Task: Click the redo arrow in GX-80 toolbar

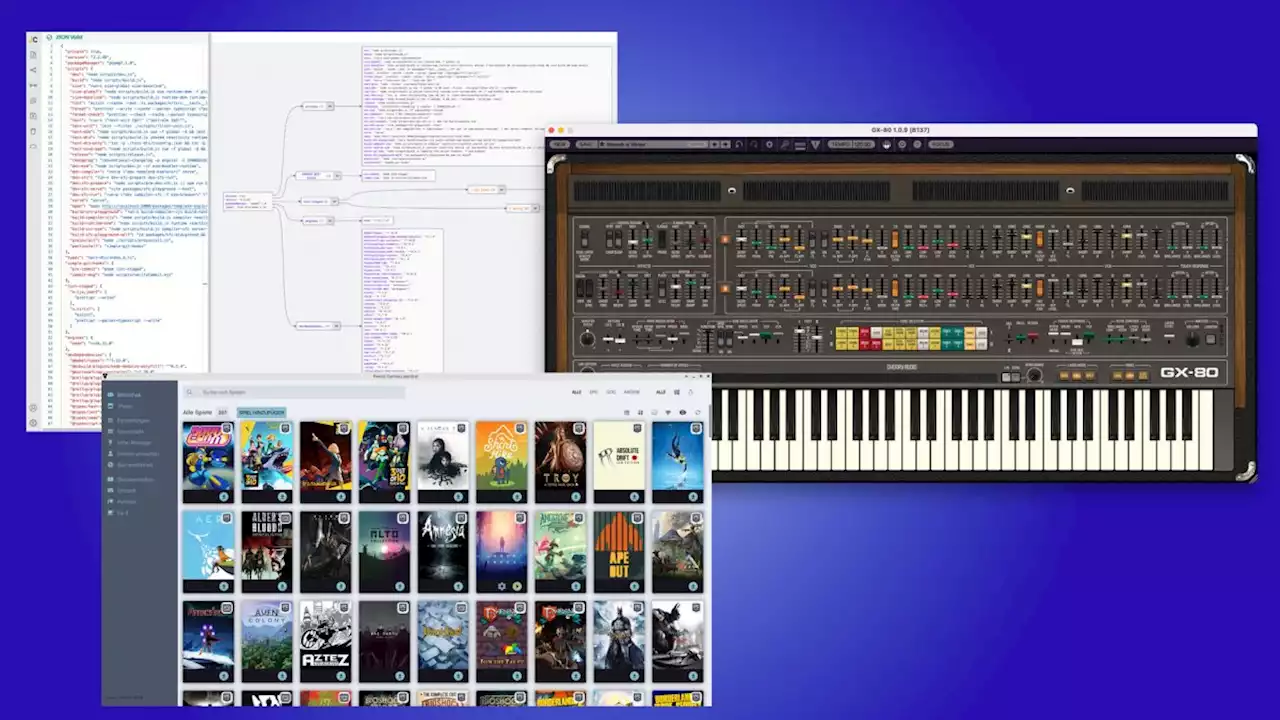Action: (754, 145)
